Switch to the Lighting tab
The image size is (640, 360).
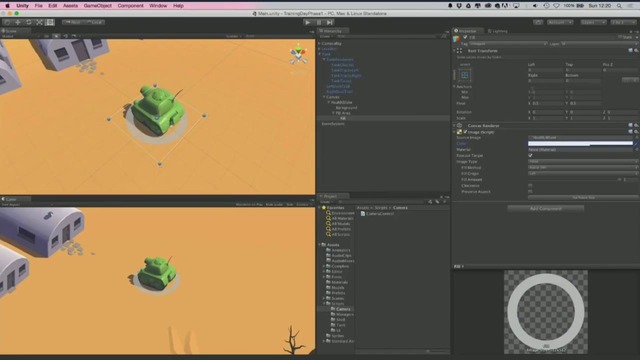498,31
